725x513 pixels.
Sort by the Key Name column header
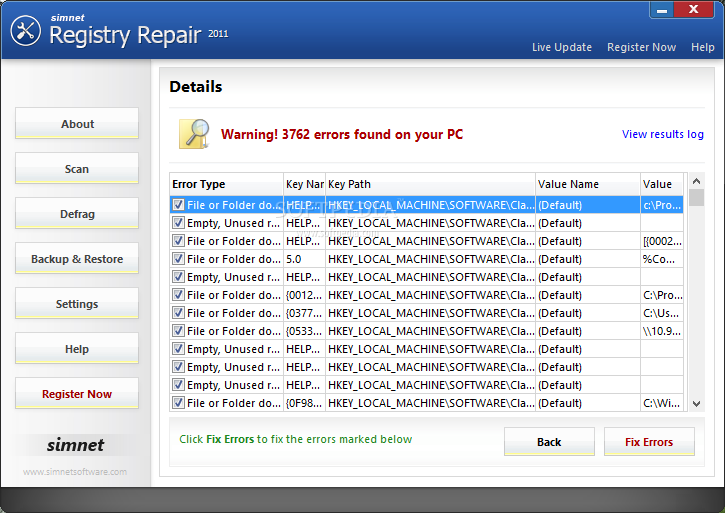click(304, 184)
